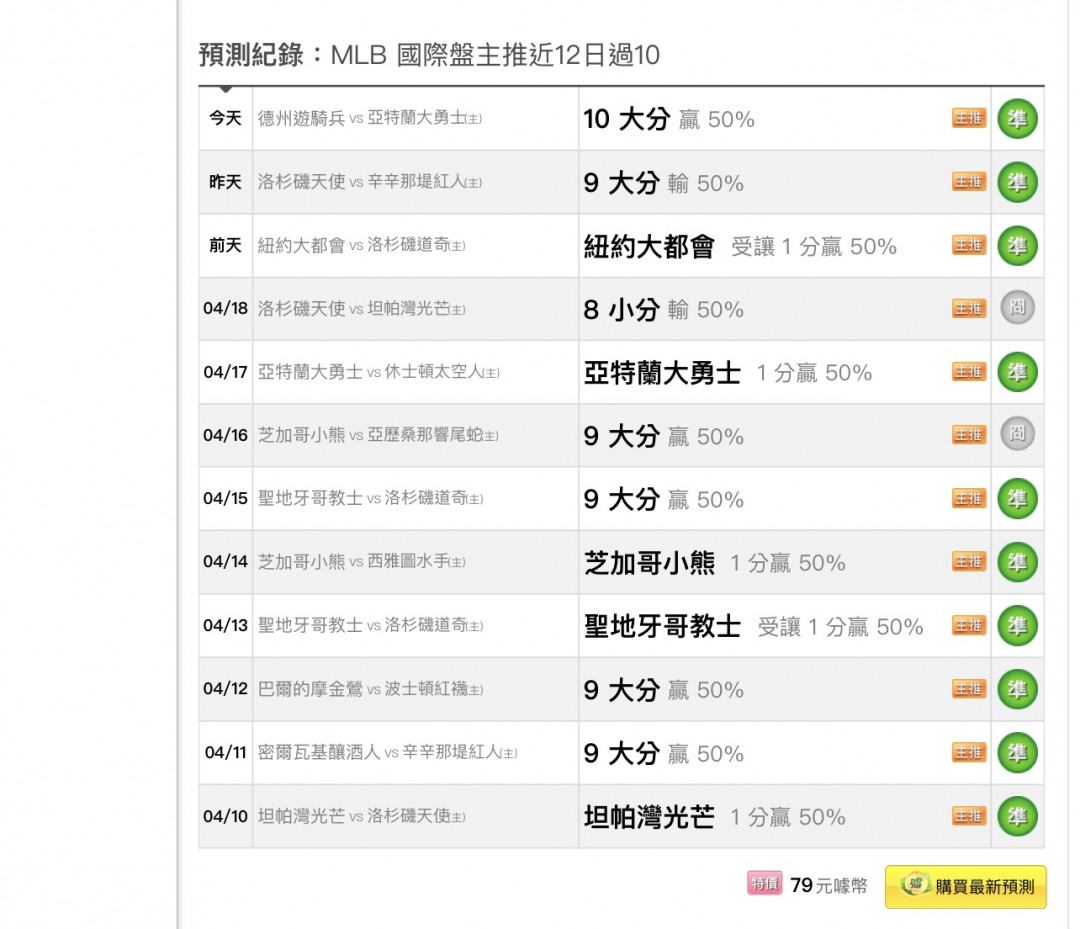Select the 芝加哥小熊 vs 西雅圖水手 matchup
The height and width of the screenshot is (929, 1080).
point(362,562)
